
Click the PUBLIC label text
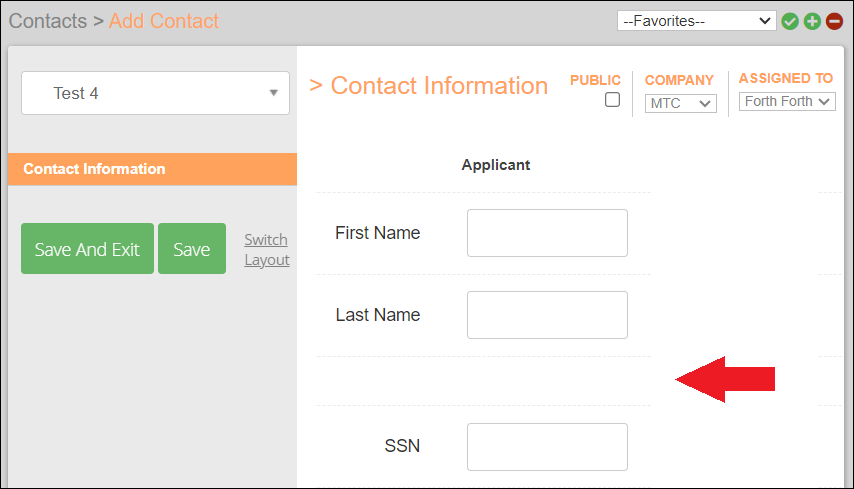coord(595,80)
